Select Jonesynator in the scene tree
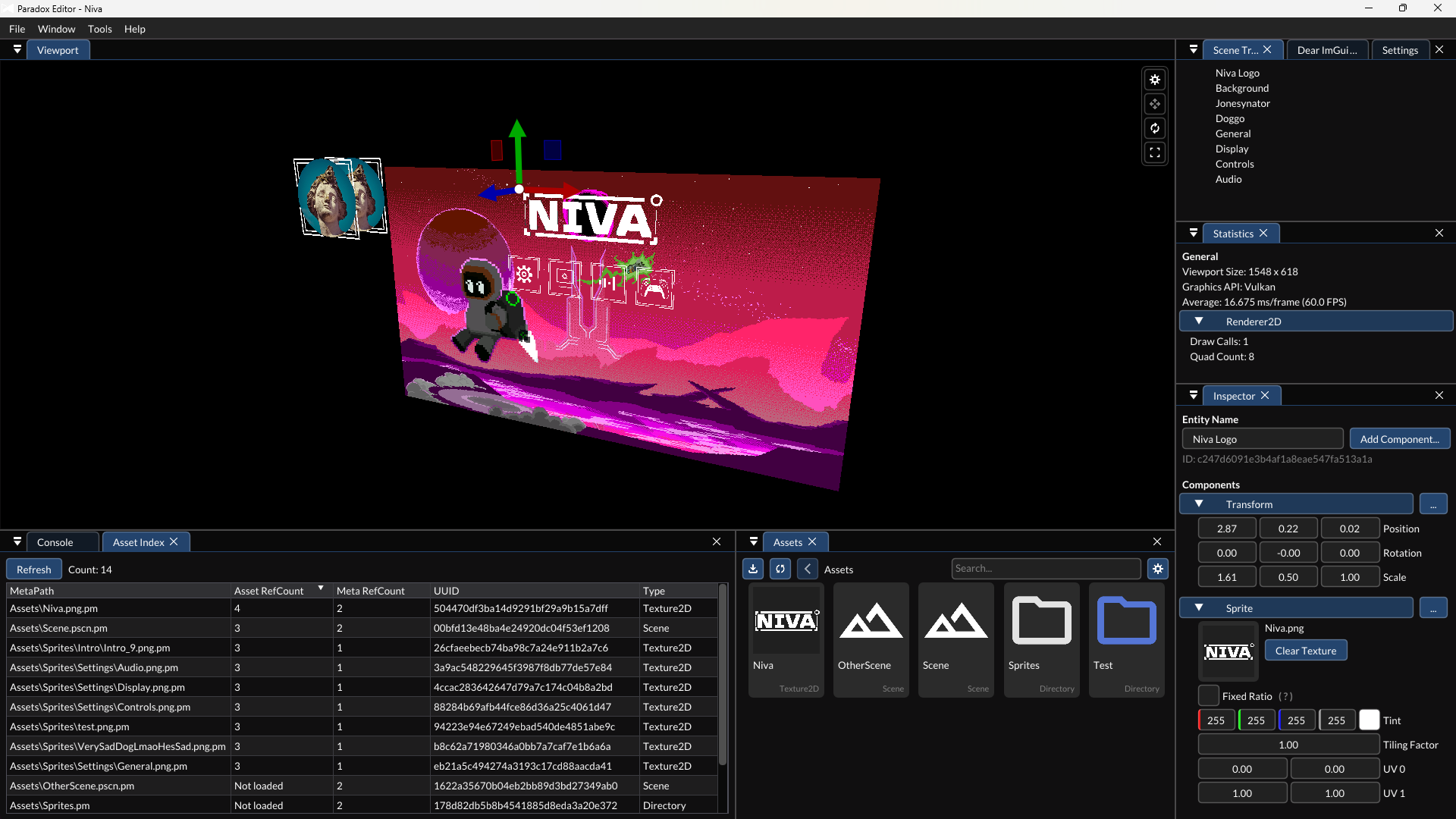 1242,103
